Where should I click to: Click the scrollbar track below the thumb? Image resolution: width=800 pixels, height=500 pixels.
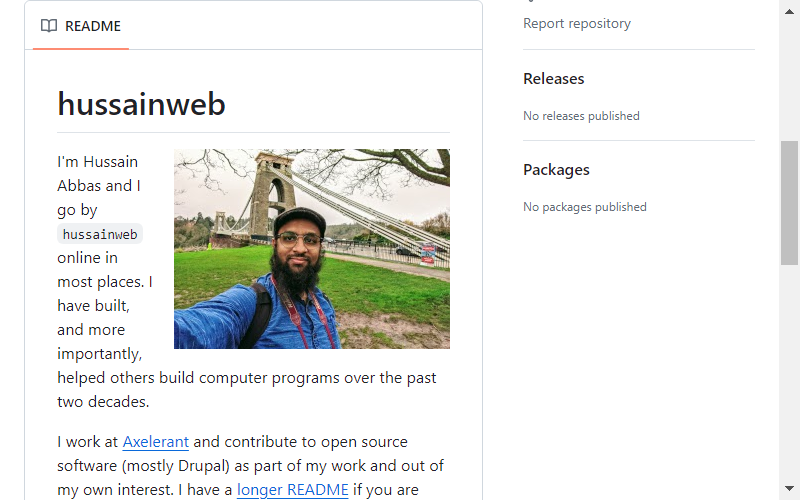click(x=789, y=372)
